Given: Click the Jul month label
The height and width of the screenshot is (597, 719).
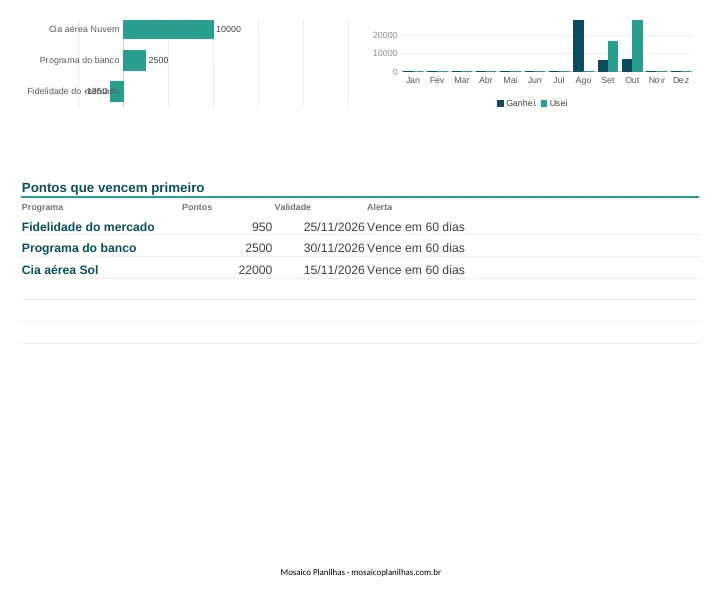Looking at the screenshot, I should pyautogui.click(x=559, y=80).
